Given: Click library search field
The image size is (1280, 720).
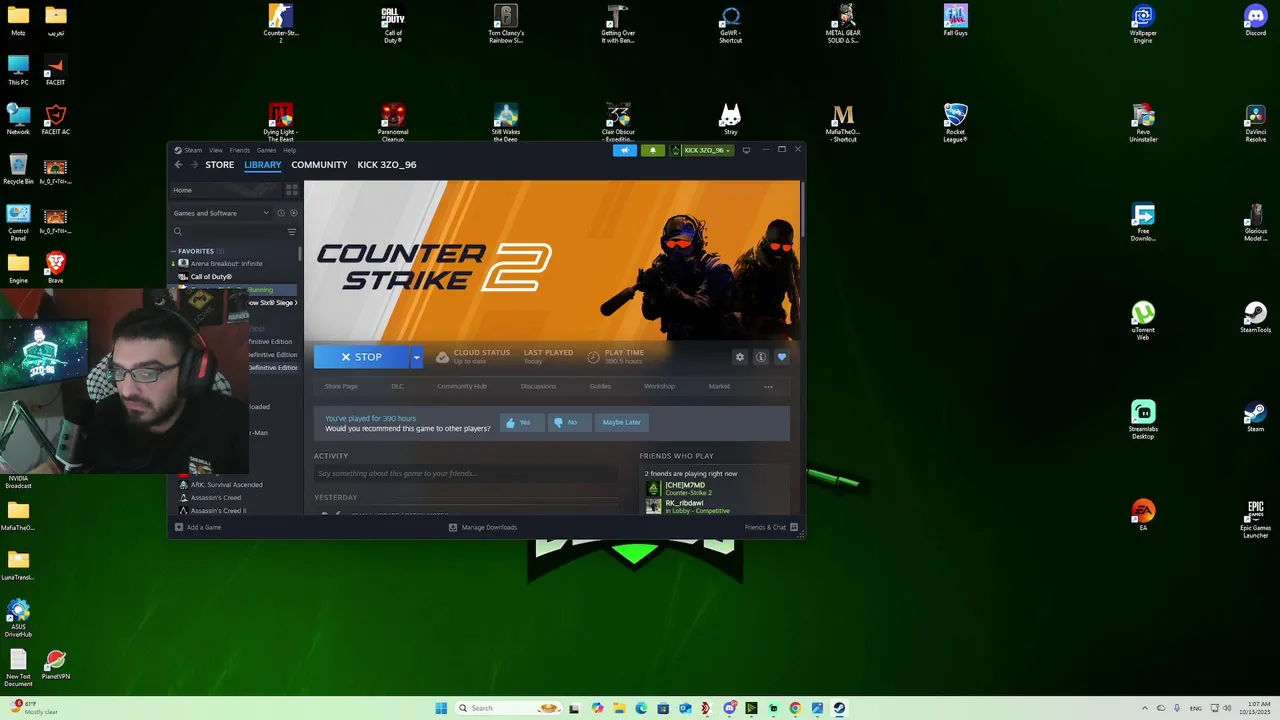Looking at the screenshot, I should [227, 232].
